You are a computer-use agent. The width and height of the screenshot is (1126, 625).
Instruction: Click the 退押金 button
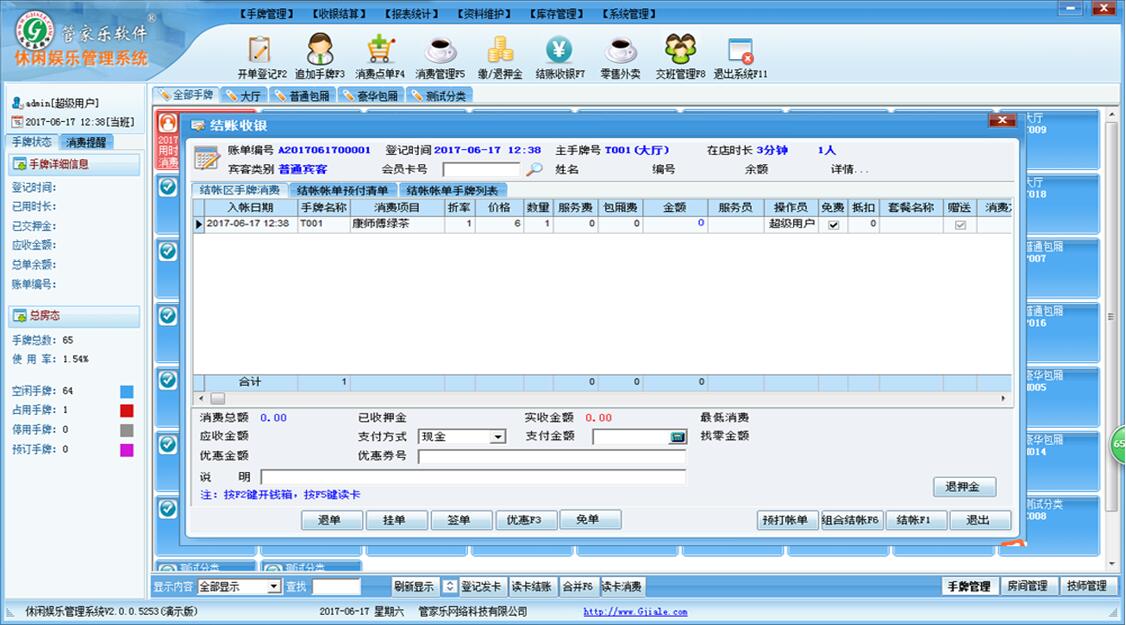964,487
